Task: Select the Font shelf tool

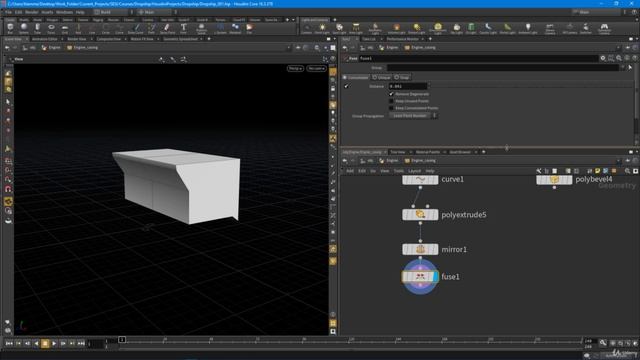Action: (x=183, y=28)
